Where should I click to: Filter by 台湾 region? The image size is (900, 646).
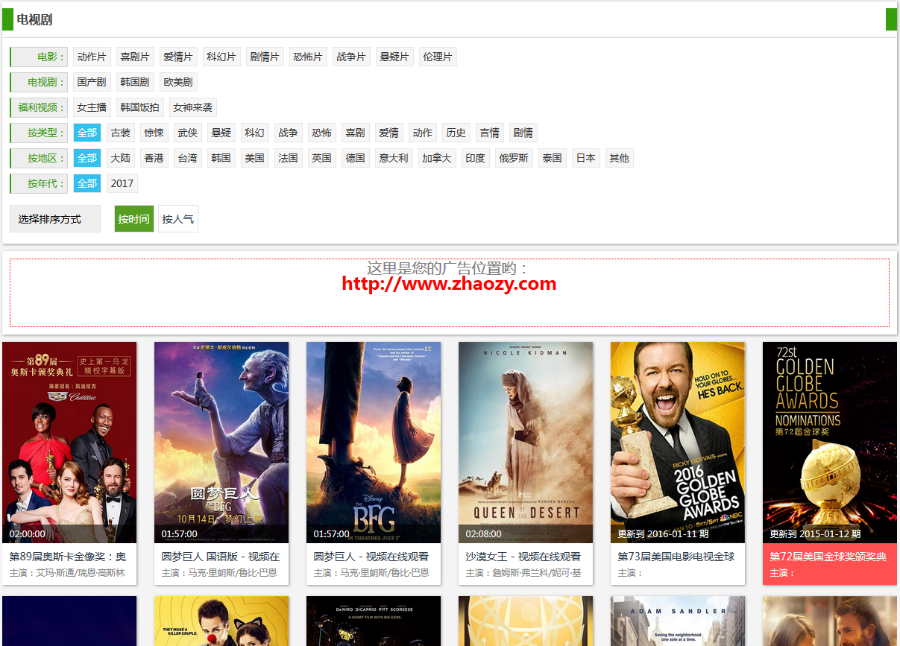coord(188,158)
